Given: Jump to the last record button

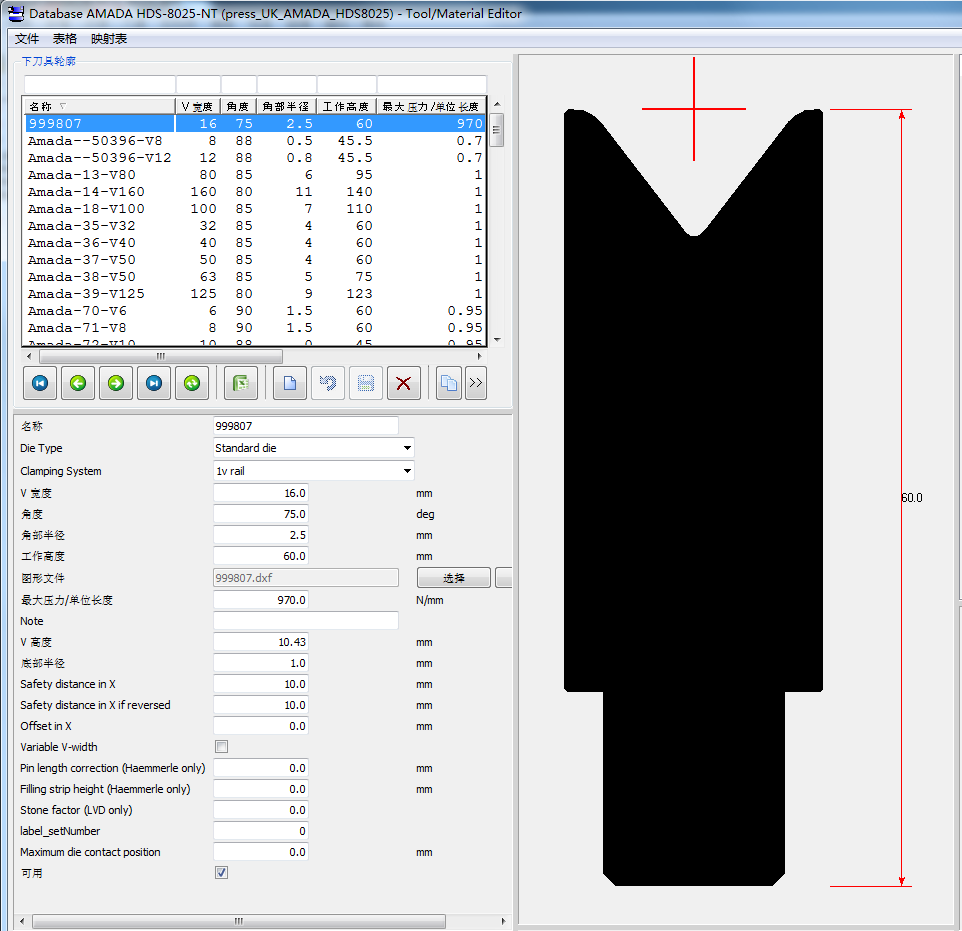Looking at the screenshot, I should pyautogui.click(x=154, y=383).
